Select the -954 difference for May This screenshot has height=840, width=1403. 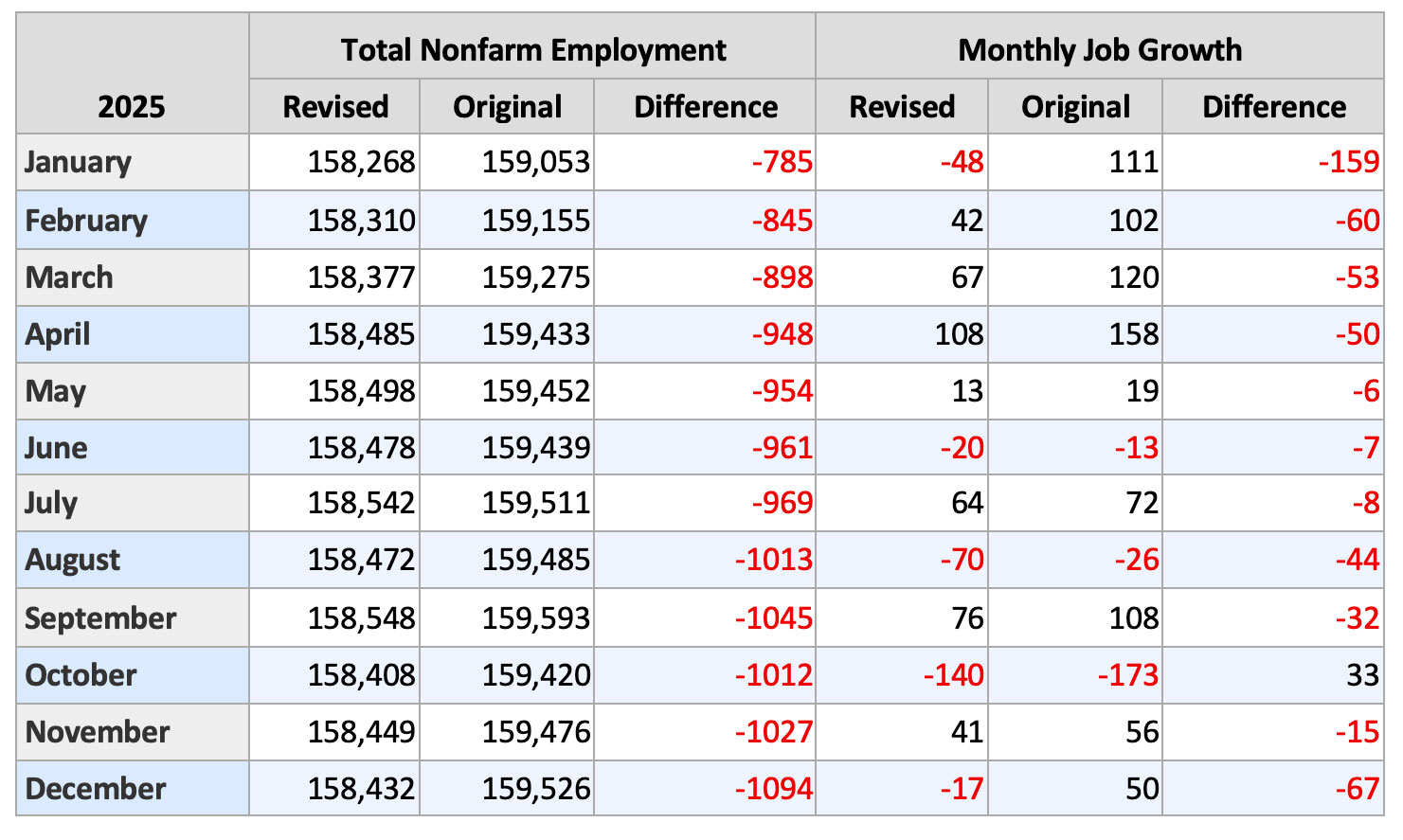click(782, 391)
